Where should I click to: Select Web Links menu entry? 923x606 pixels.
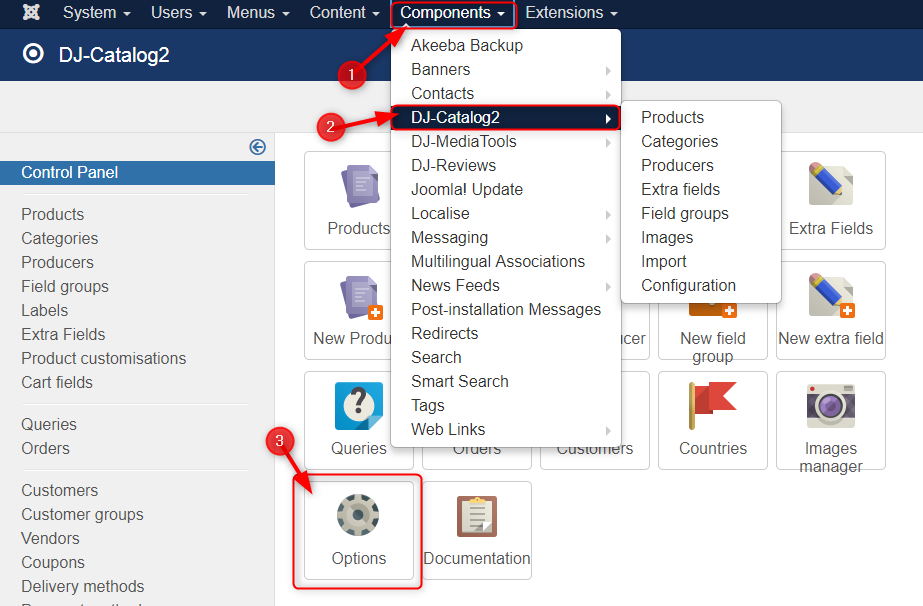click(x=506, y=429)
